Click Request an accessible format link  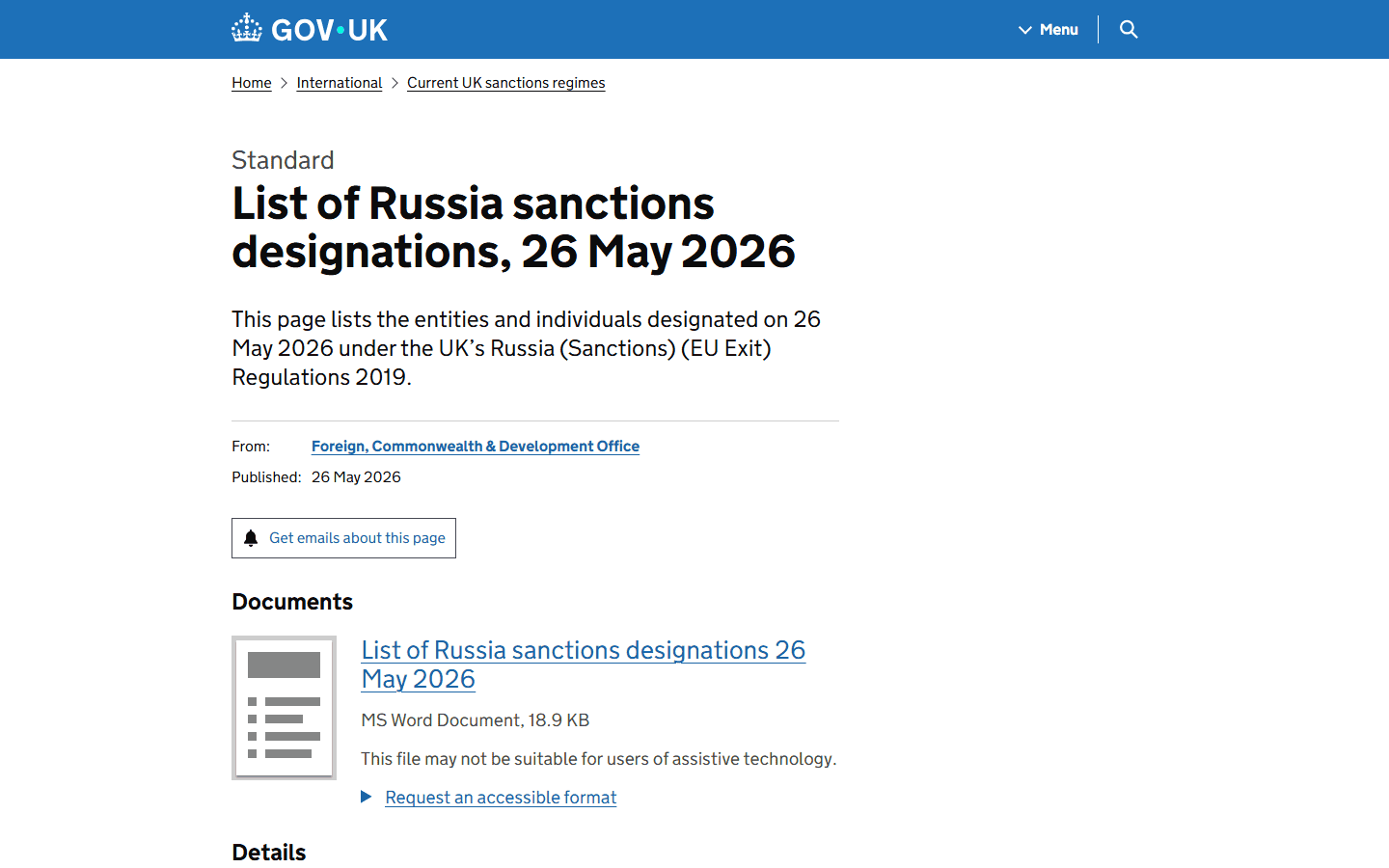501,798
